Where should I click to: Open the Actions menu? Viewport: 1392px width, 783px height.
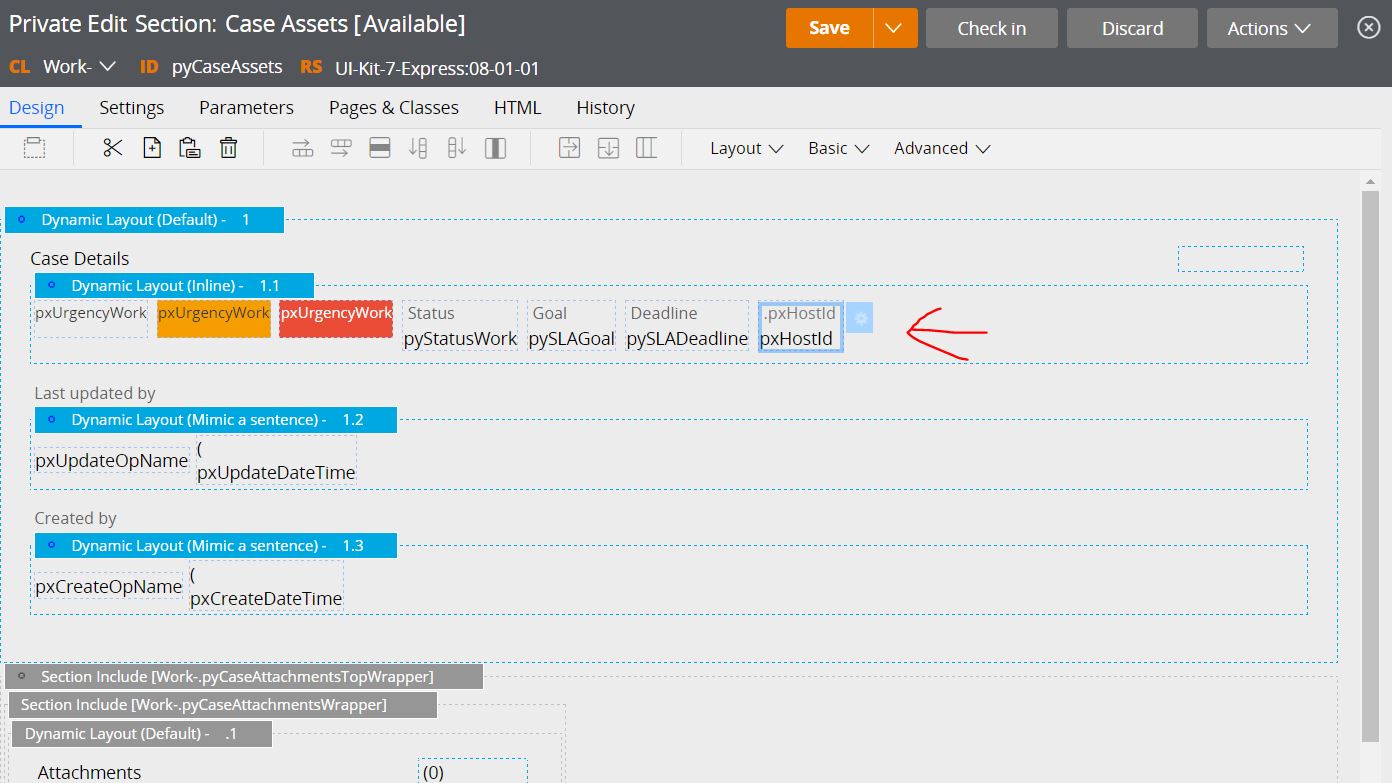click(1271, 28)
